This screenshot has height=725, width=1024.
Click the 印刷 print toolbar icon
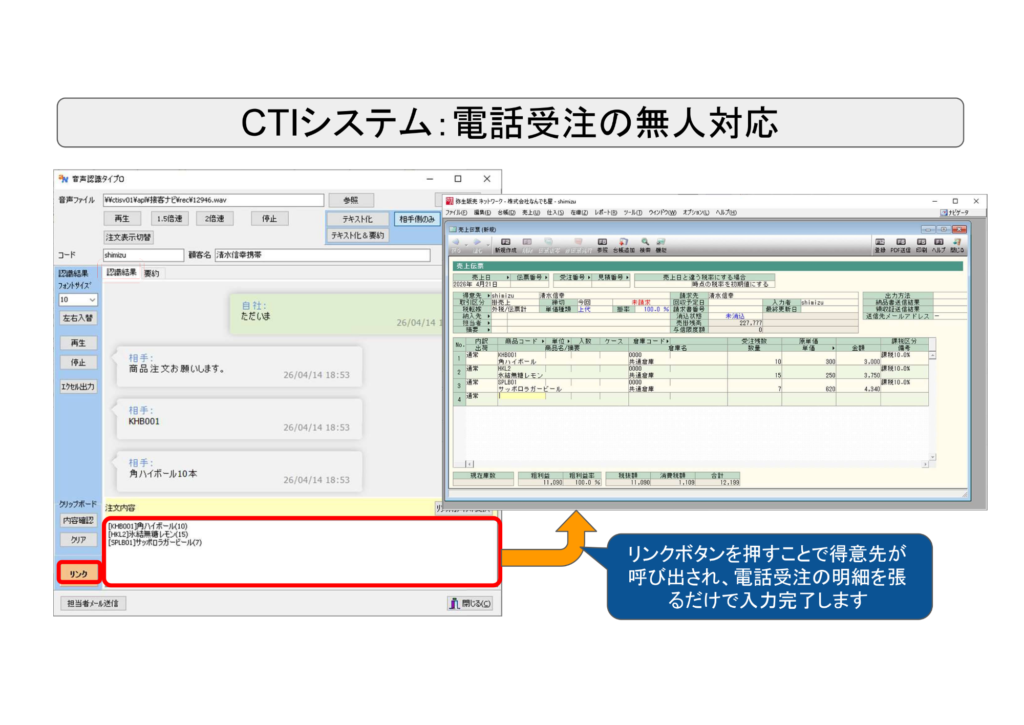coord(921,245)
